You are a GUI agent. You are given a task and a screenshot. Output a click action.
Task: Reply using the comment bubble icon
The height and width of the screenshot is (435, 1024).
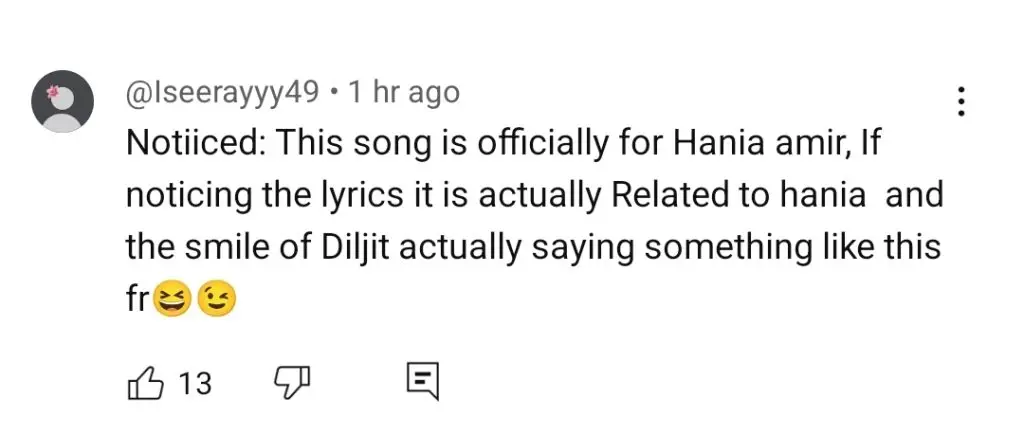(x=424, y=383)
